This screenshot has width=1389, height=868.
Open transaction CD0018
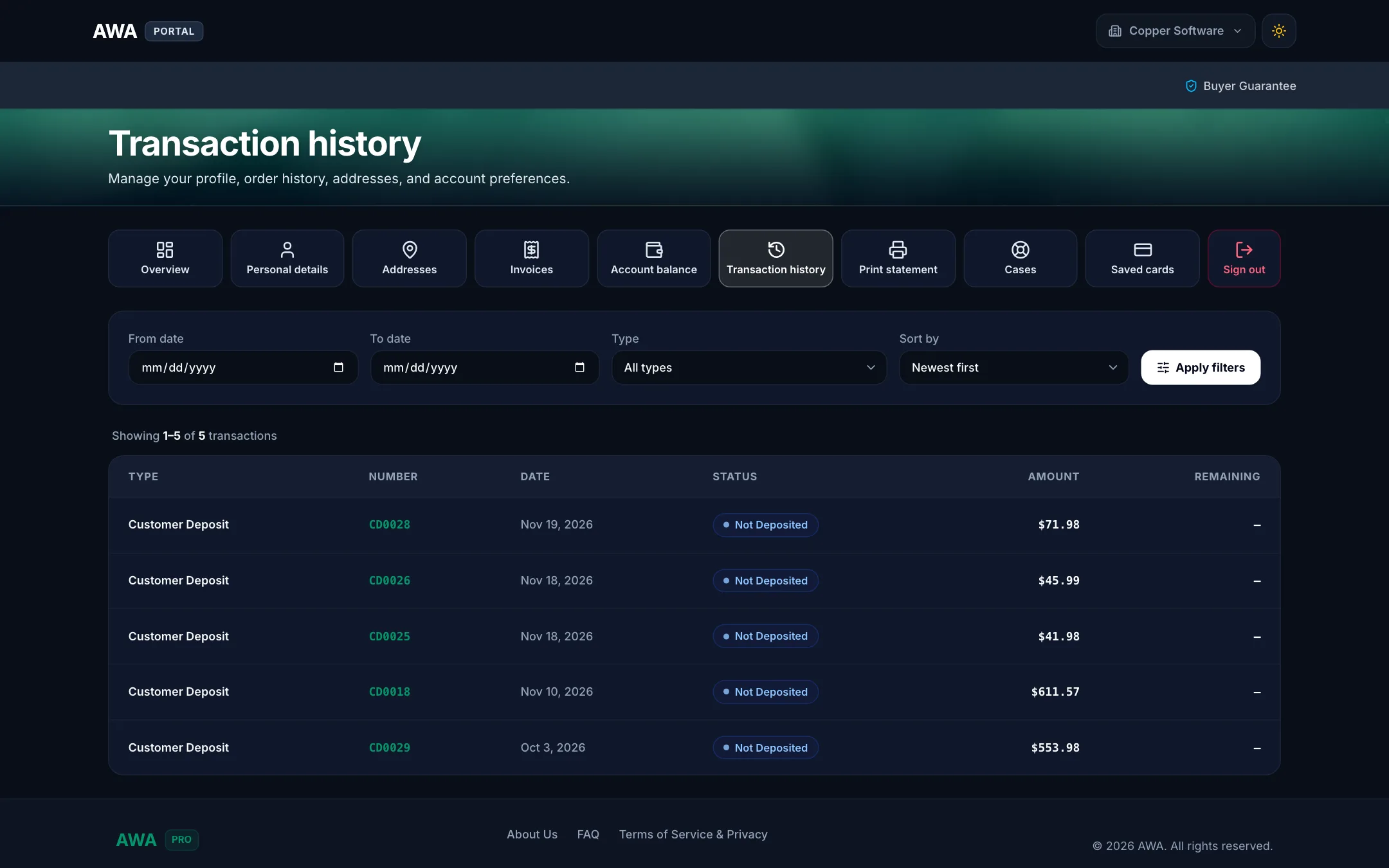(x=390, y=692)
